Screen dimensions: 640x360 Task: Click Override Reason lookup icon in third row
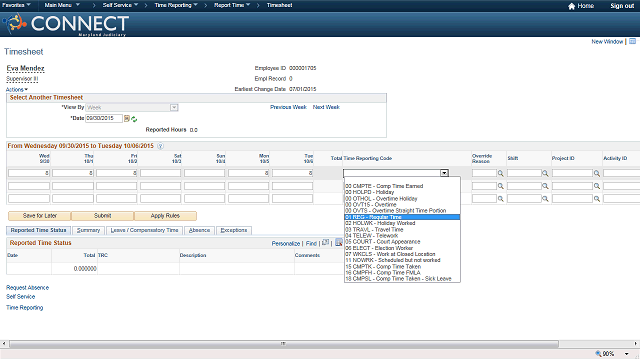[500, 199]
